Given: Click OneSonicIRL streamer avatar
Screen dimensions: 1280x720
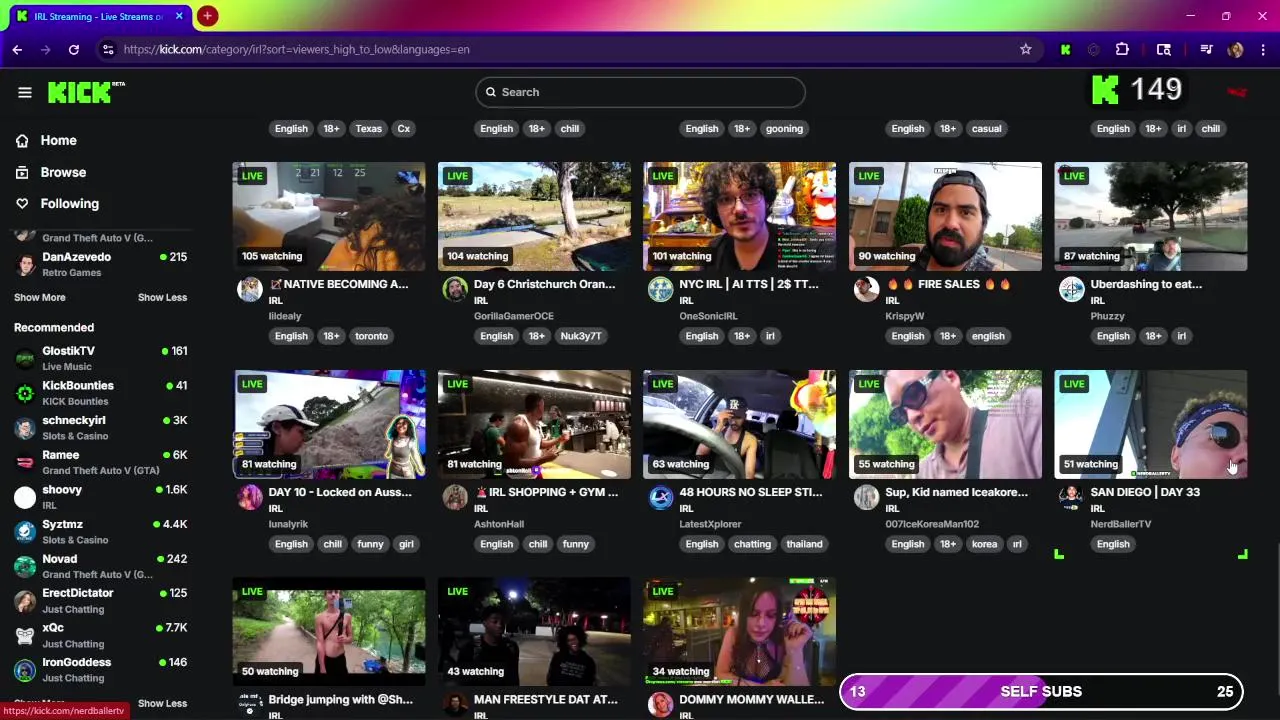Looking at the screenshot, I should 661,290.
